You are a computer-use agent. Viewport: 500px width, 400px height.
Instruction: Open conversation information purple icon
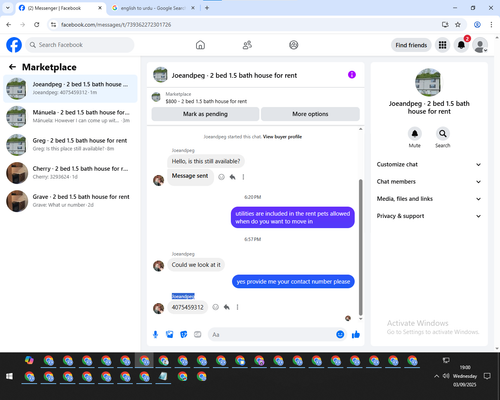[352, 75]
